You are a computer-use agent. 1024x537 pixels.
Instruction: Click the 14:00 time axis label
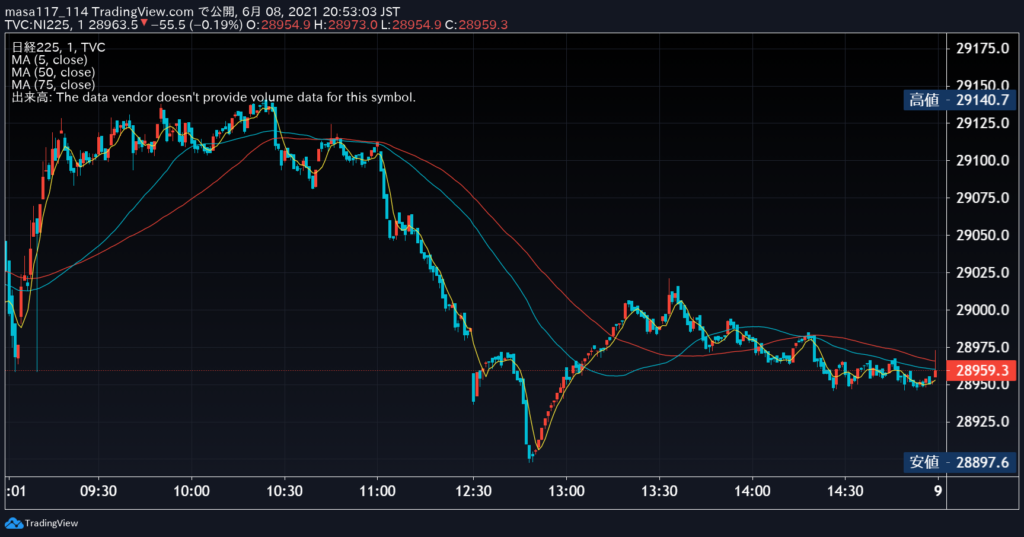coord(752,491)
